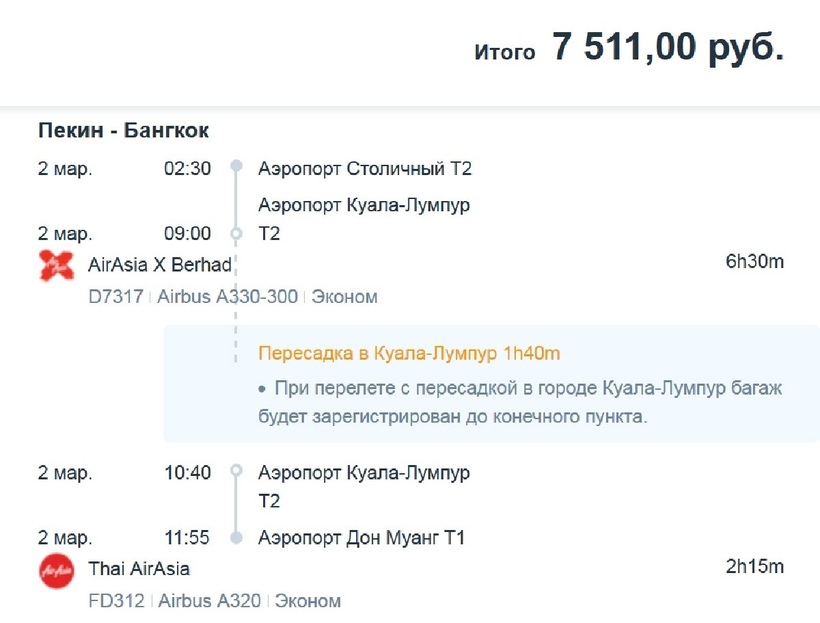Select Аэропорт Дон Муанг T1 arrival airport

[362, 537]
